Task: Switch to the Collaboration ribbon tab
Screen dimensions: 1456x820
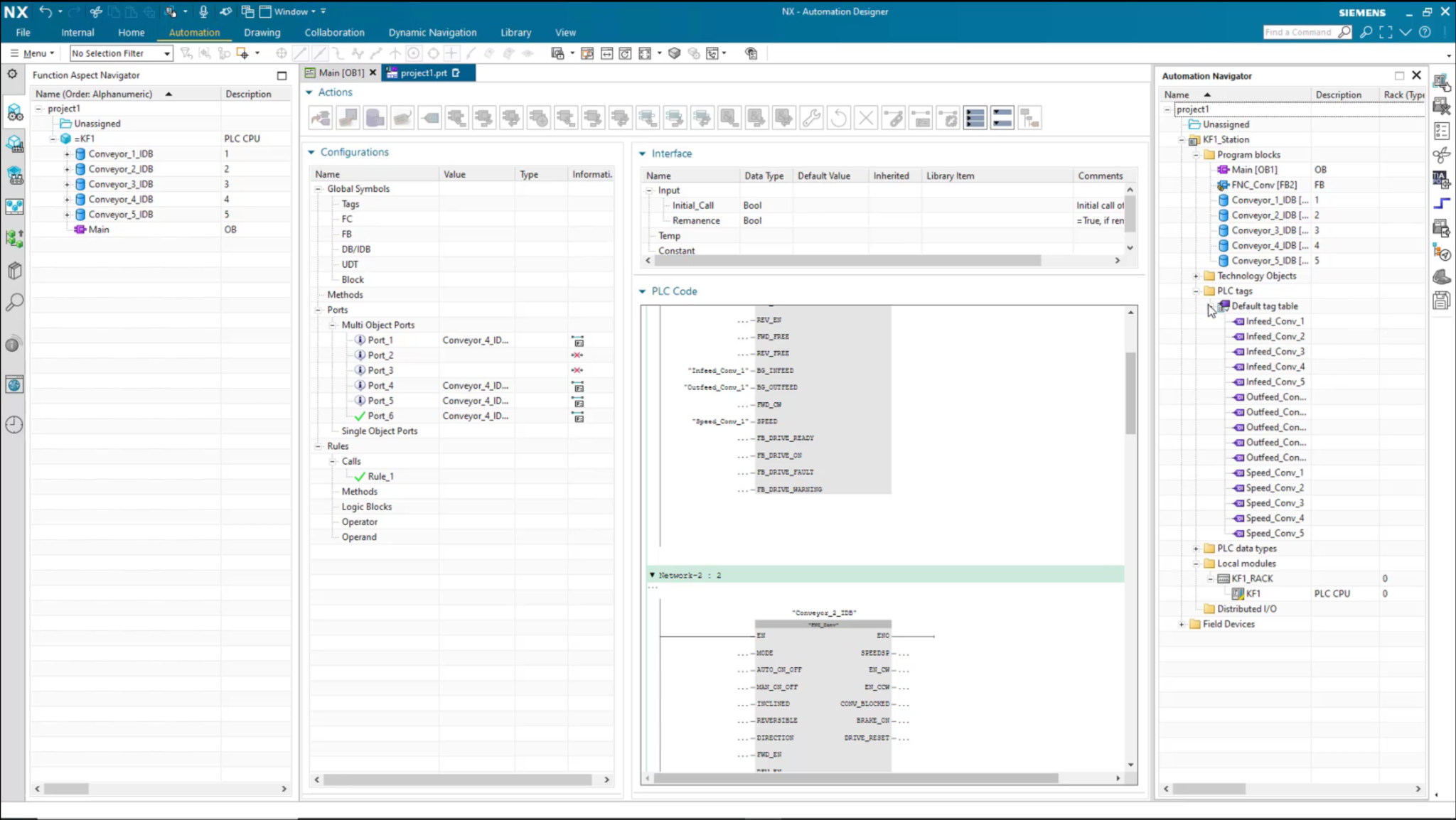Action: coord(334,32)
